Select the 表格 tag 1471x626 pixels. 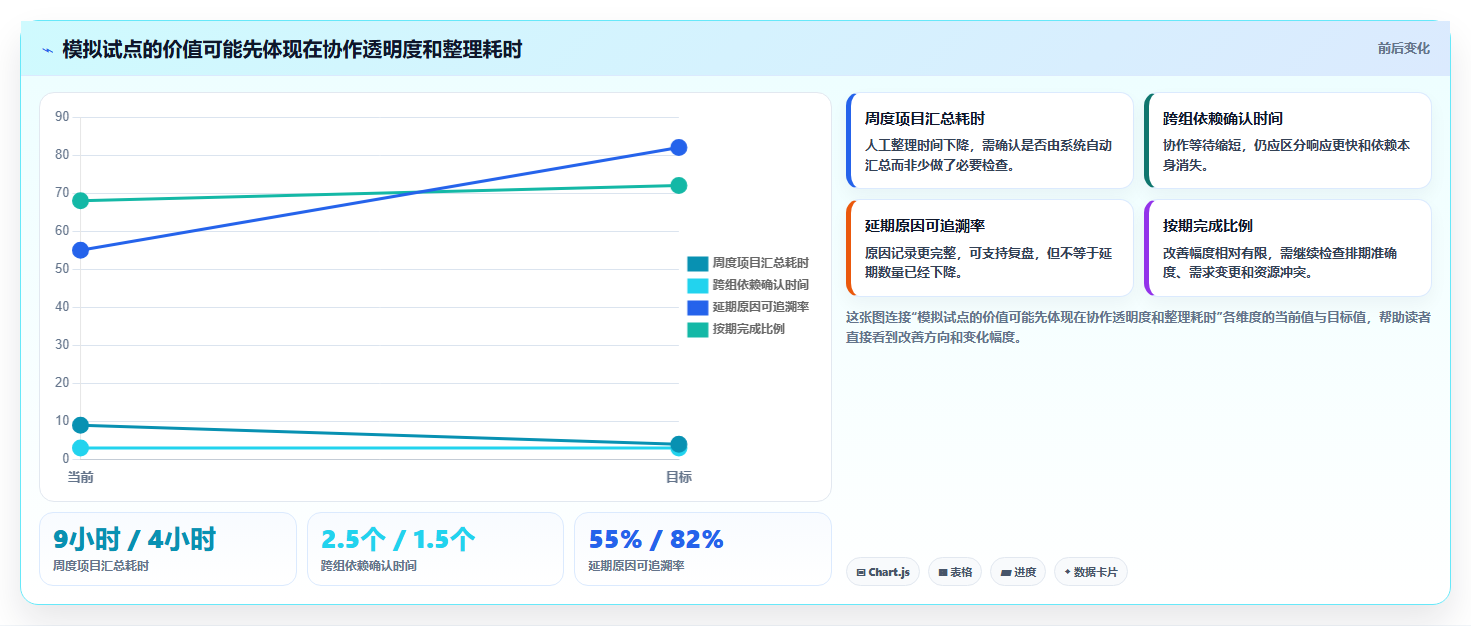click(955, 572)
